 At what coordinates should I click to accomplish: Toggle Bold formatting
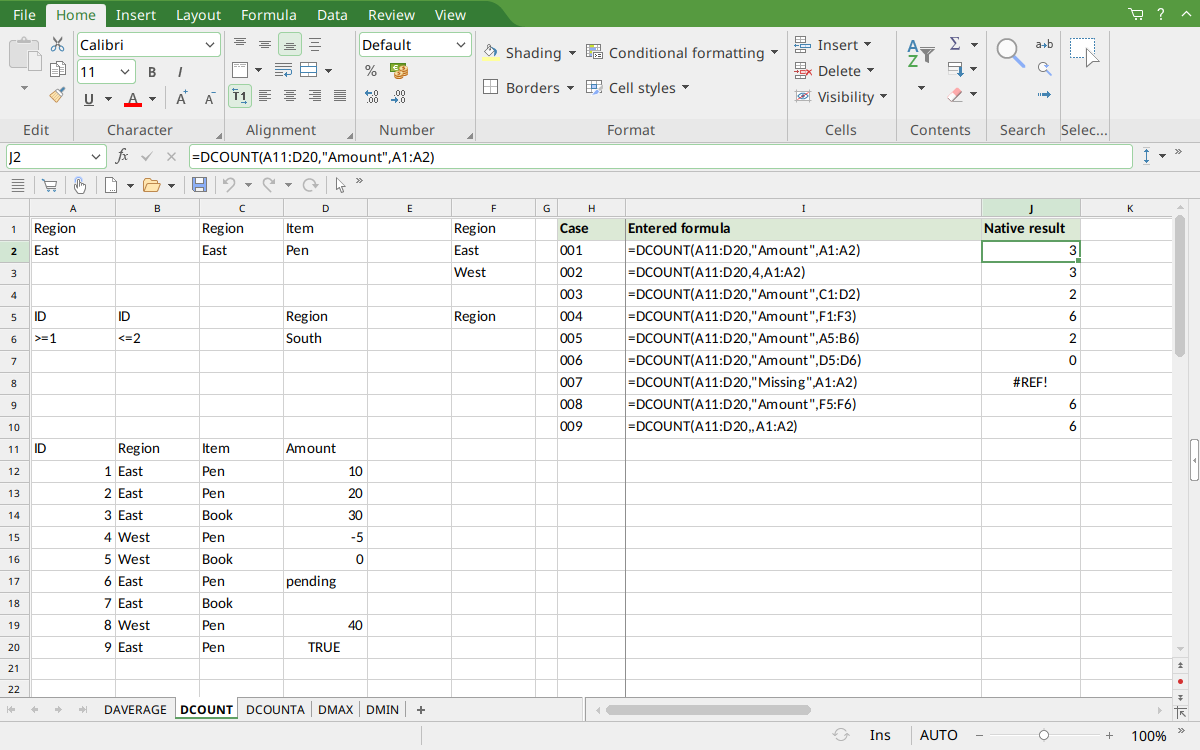(x=152, y=72)
